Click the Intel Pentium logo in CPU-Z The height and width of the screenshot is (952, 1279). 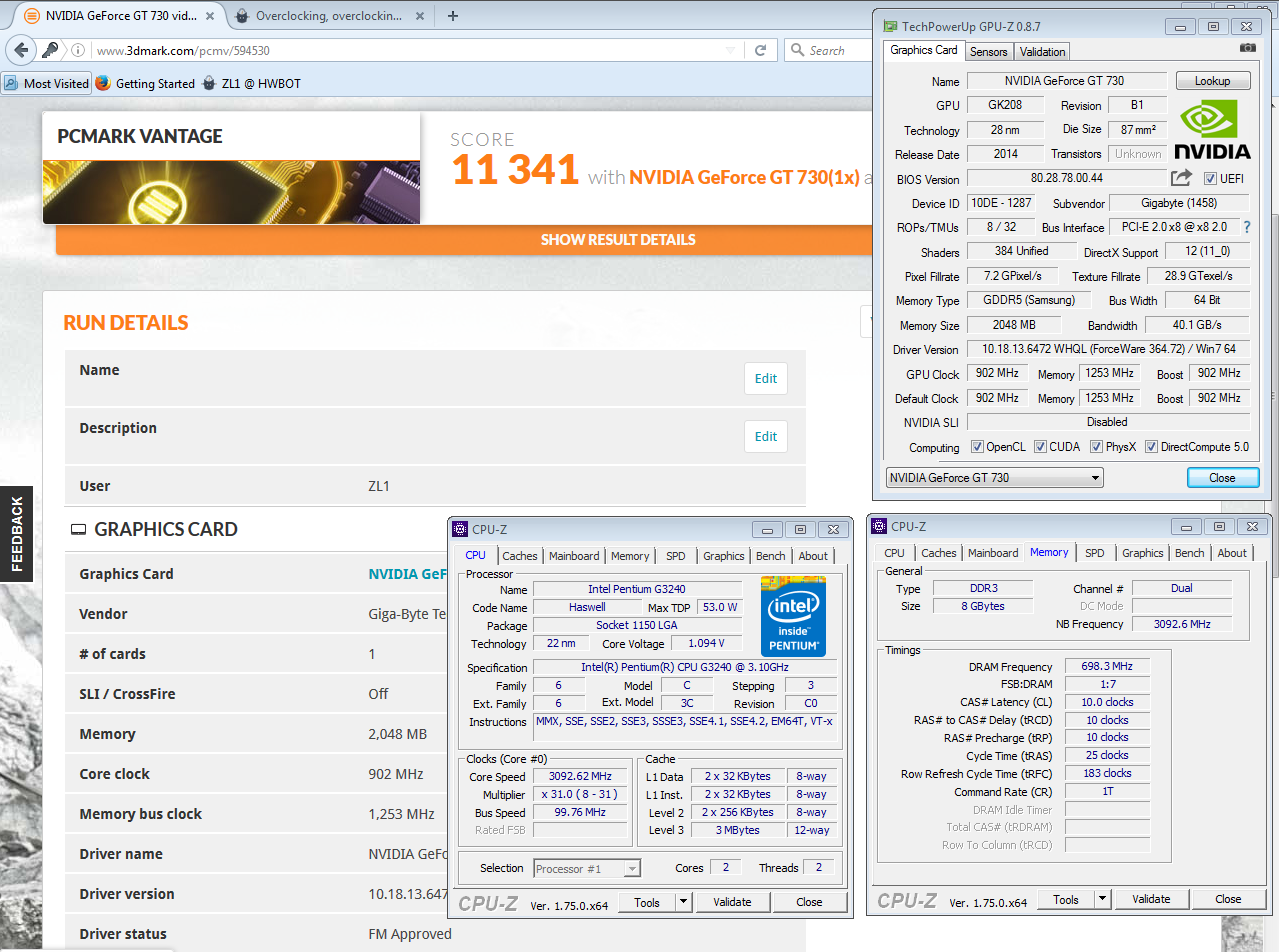(794, 616)
